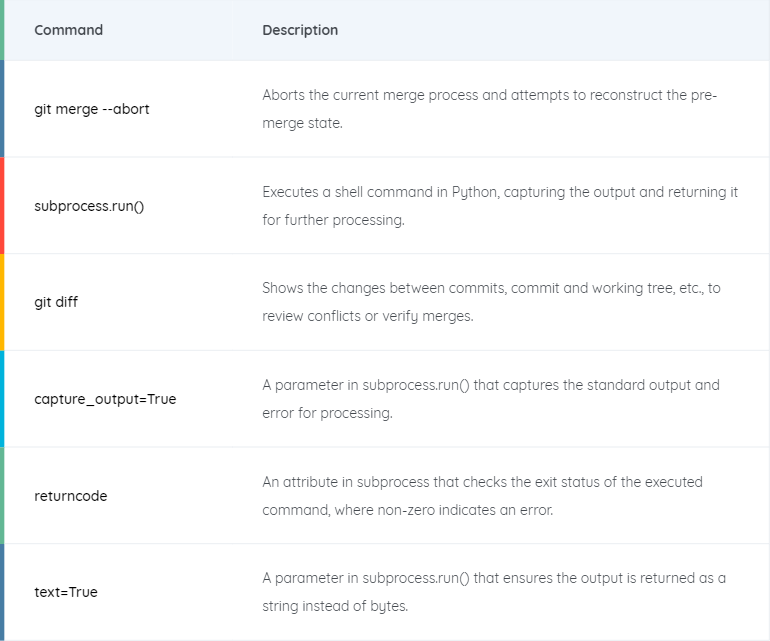The height and width of the screenshot is (641, 770).
Task: Click the capture_output=True command cell
Action: [x=105, y=399]
